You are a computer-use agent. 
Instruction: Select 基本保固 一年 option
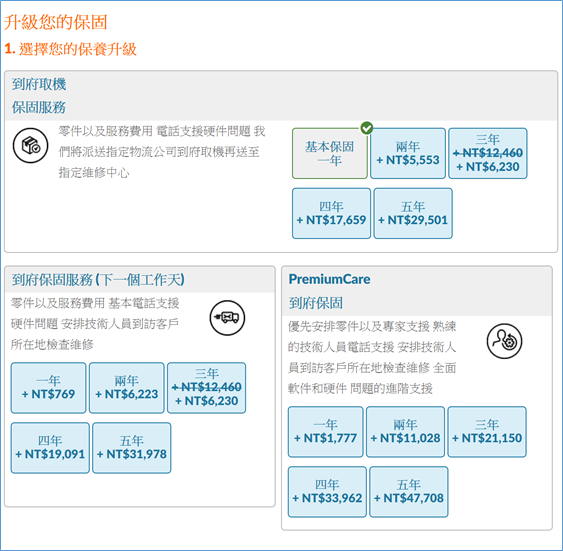[330, 153]
